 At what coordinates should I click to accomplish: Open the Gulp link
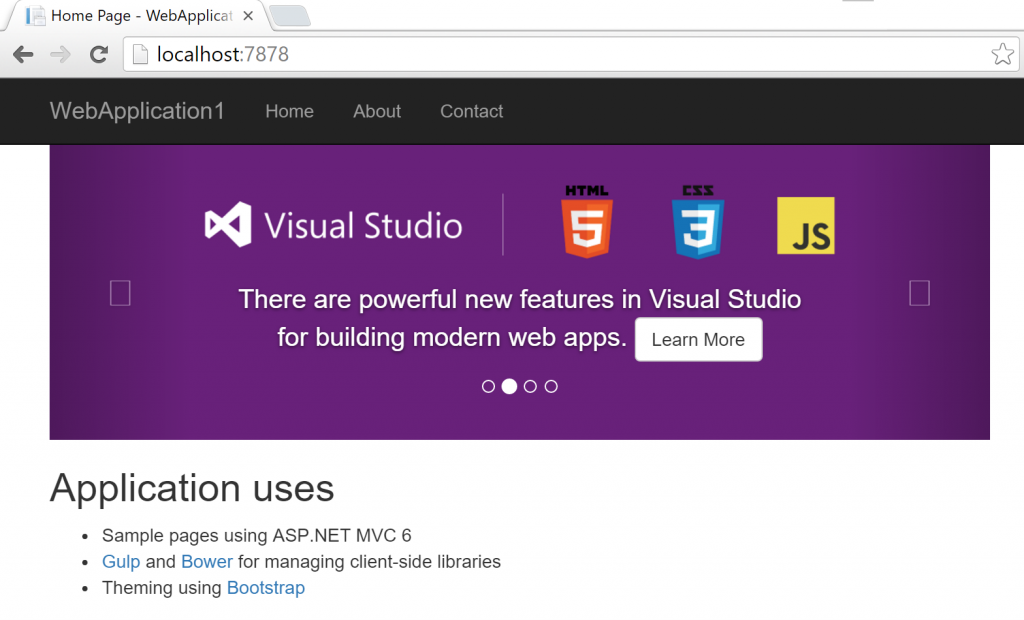coord(121,562)
